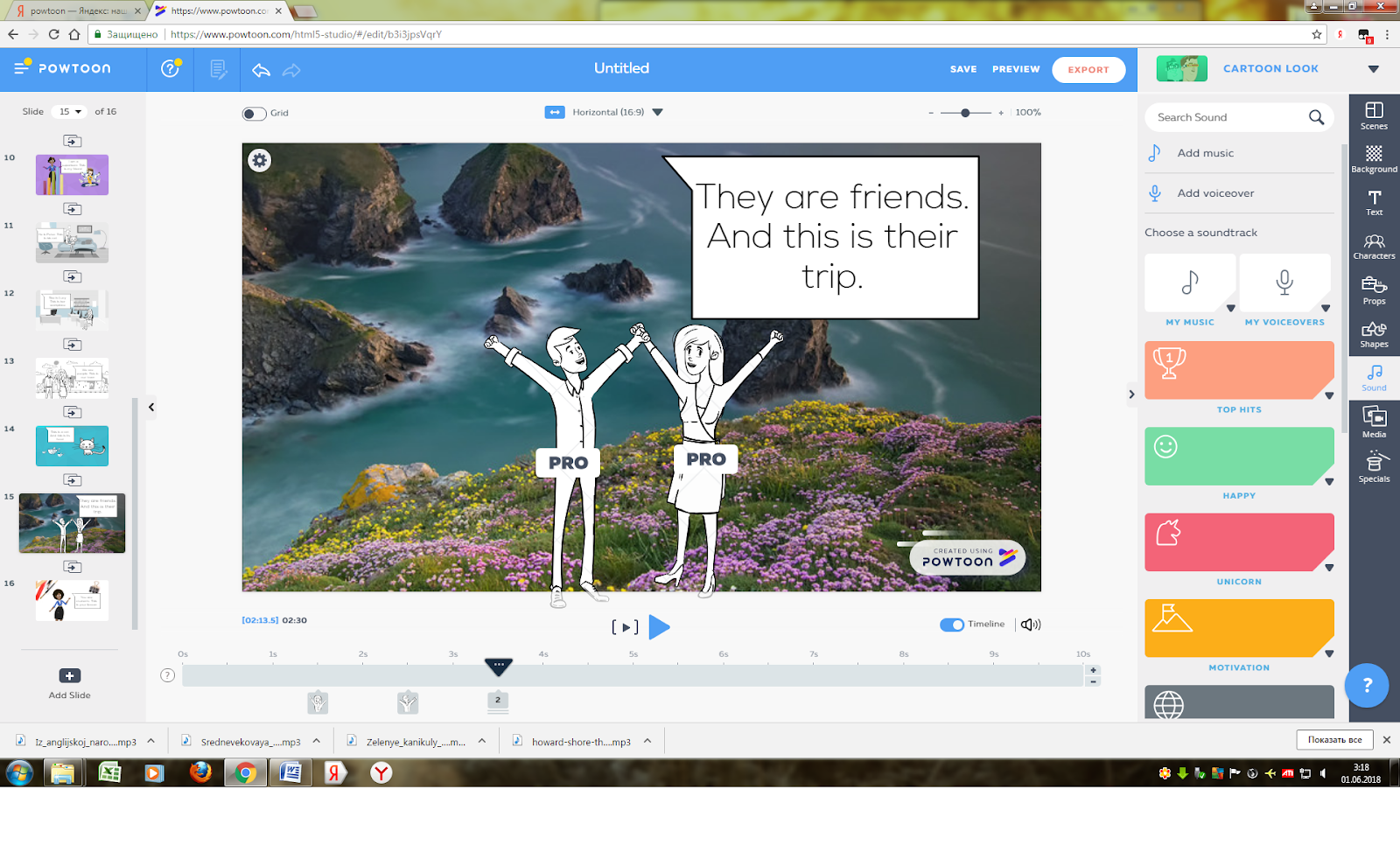
Task: Click the Add Slide plus icon
Action: 70,675
